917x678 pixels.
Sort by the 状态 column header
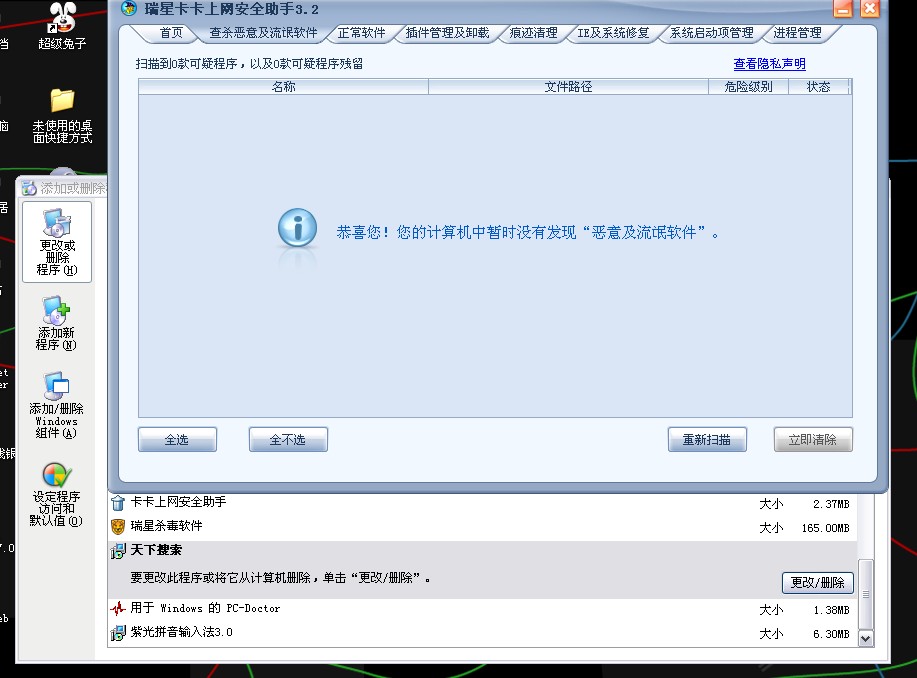819,87
